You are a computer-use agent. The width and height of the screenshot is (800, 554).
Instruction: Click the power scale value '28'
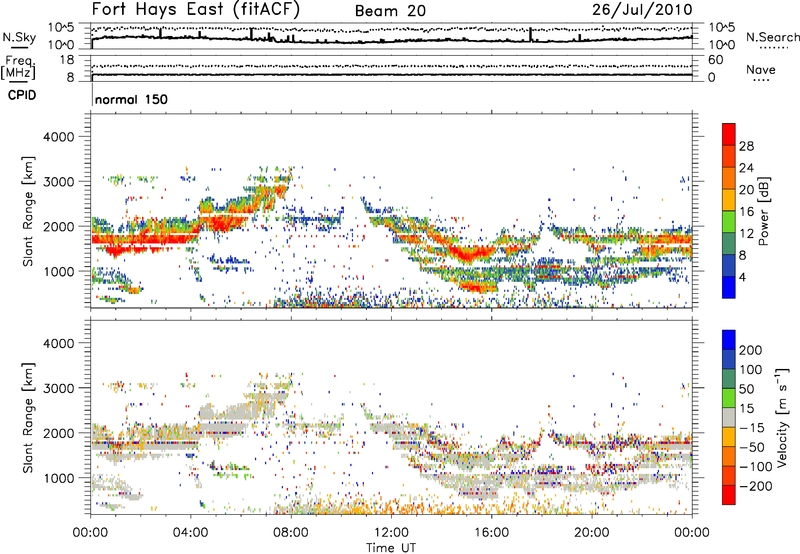(x=746, y=146)
